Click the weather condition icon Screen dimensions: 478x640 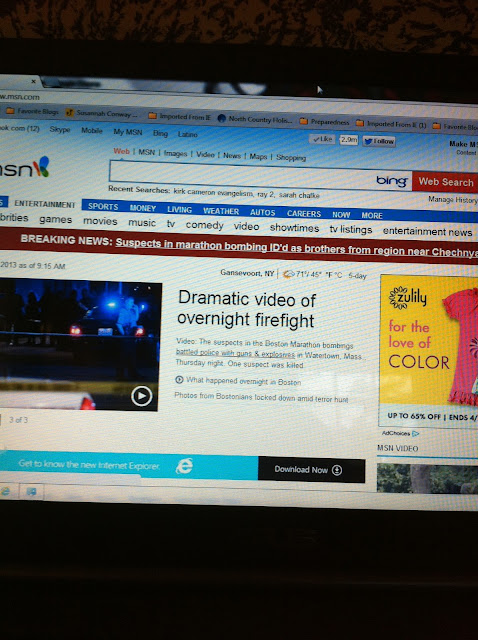pyautogui.click(x=289, y=274)
